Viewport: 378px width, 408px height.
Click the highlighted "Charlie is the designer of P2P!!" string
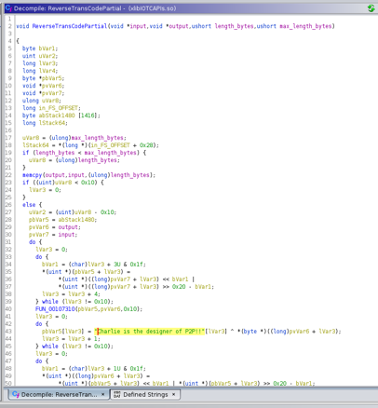150,331
